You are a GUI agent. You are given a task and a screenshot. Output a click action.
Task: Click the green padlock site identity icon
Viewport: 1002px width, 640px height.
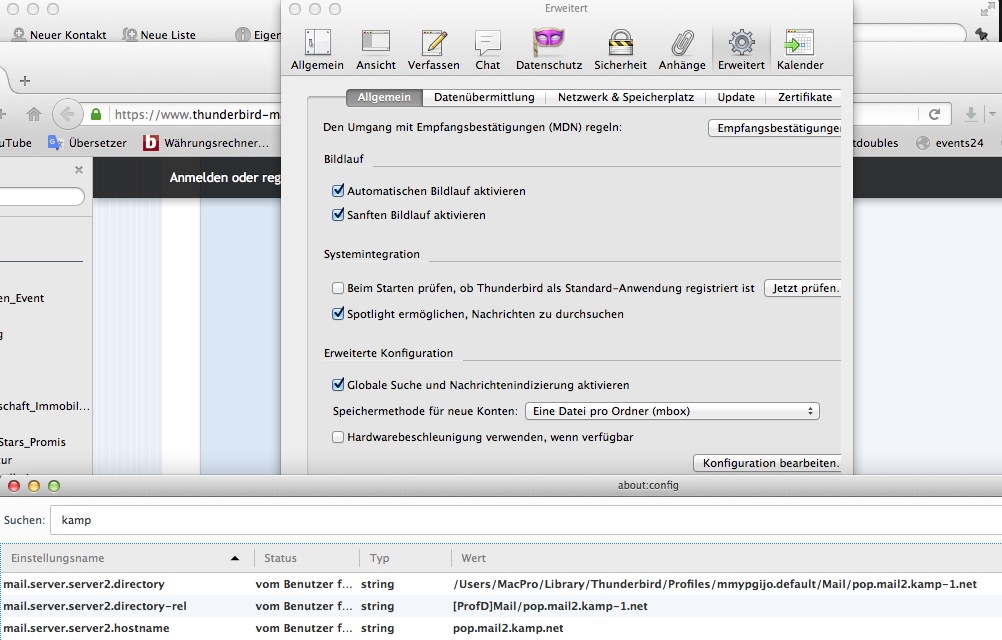(x=96, y=114)
